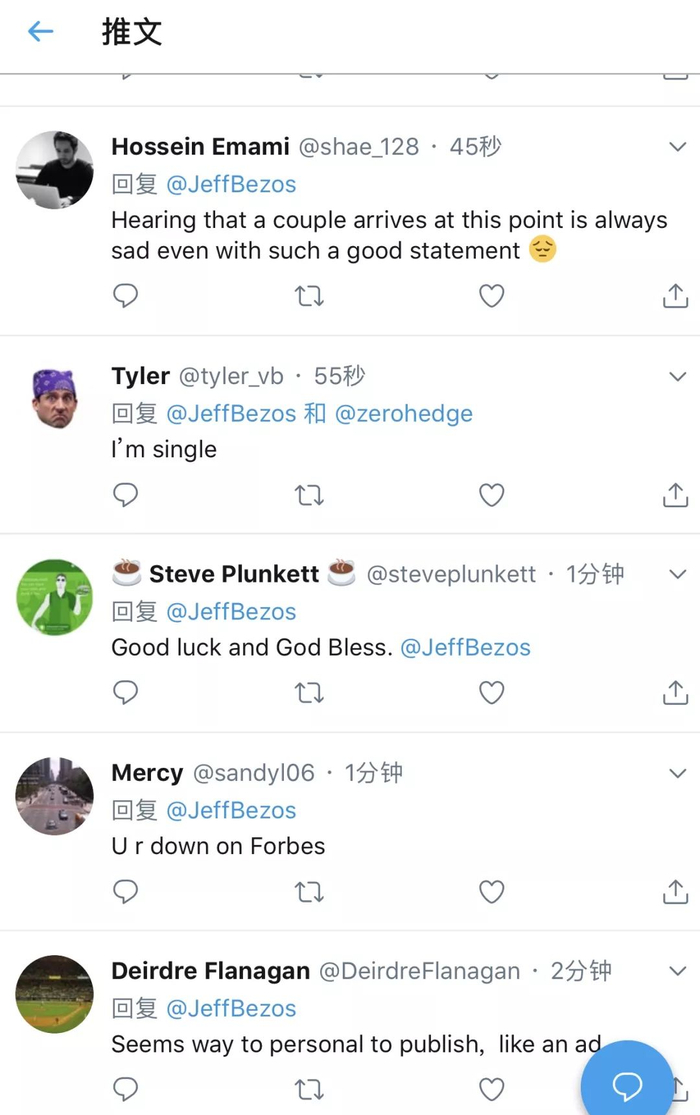Image resolution: width=700 pixels, height=1115 pixels.
Task: Open @JeffBezos mention in Steve Plunkett's tweet text
Action: [x=465, y=647]
